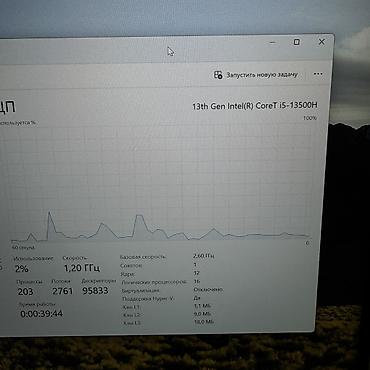The image size is (370, 370).
Task: Click the speed value '1,20 ГГц'
Action: (x=82, y=268)
